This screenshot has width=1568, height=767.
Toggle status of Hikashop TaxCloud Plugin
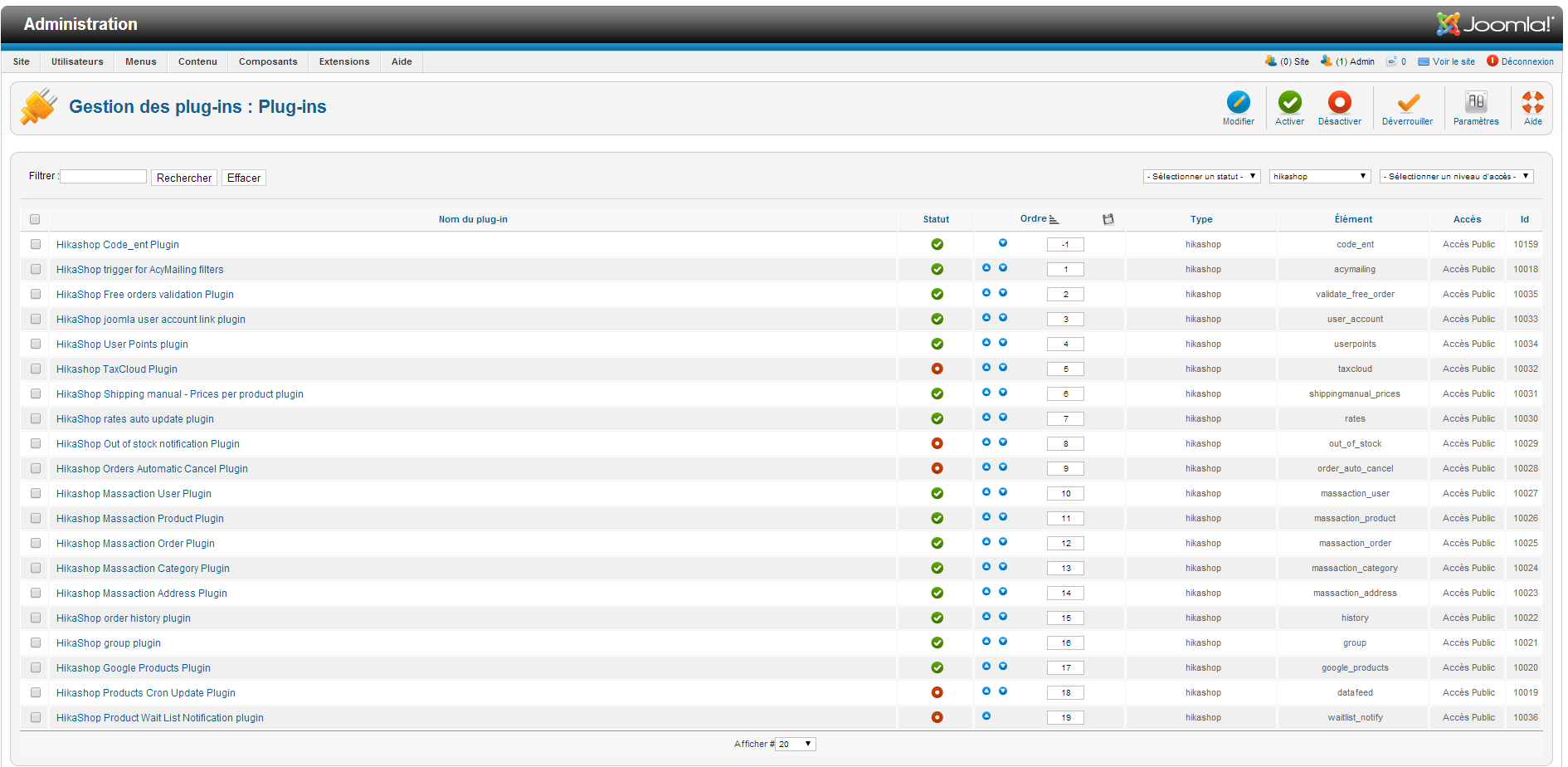(937, 369)
